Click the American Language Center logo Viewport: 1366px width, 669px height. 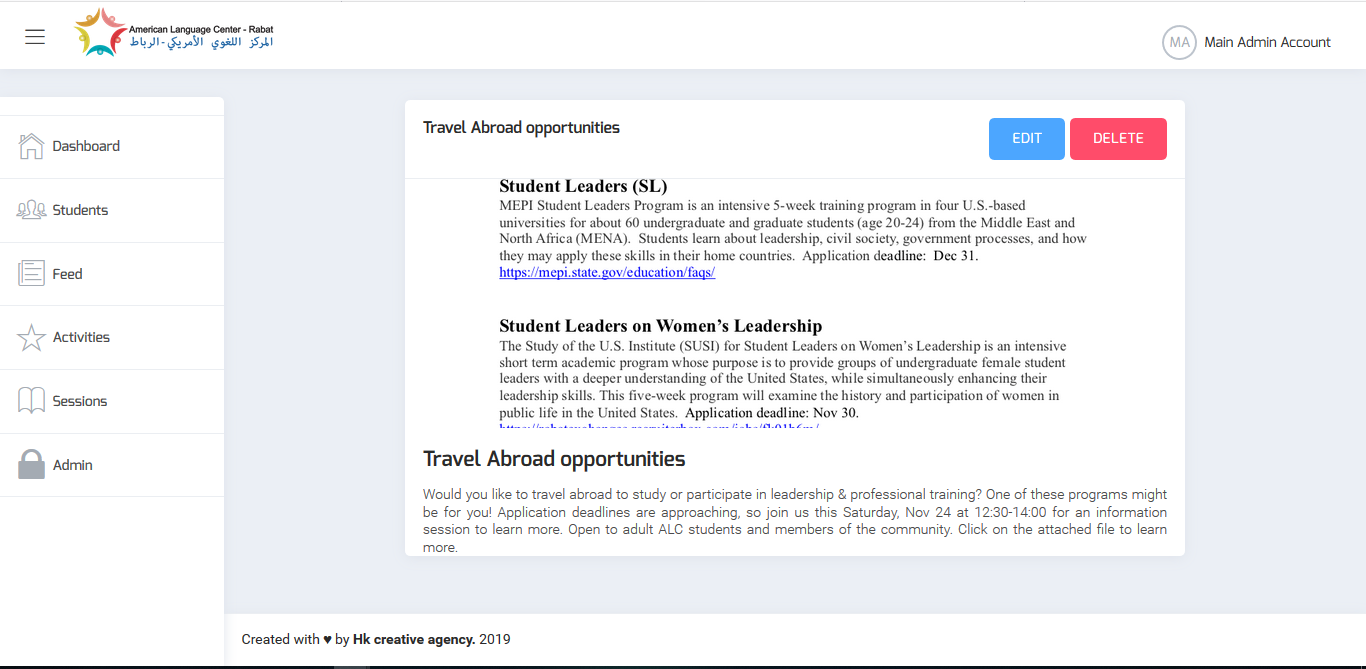pos(174,32)
